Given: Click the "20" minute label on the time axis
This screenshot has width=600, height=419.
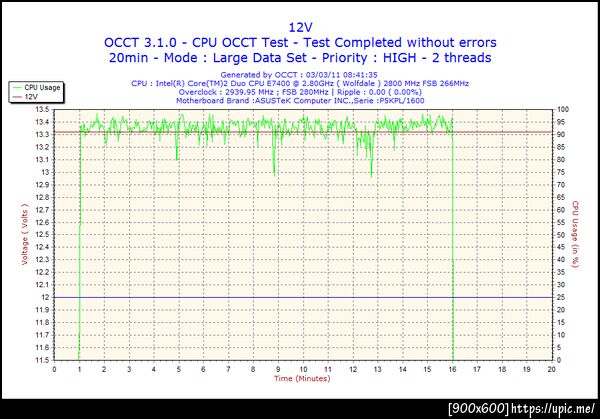Looking at the screenshot, I should [x=551, y=369].
